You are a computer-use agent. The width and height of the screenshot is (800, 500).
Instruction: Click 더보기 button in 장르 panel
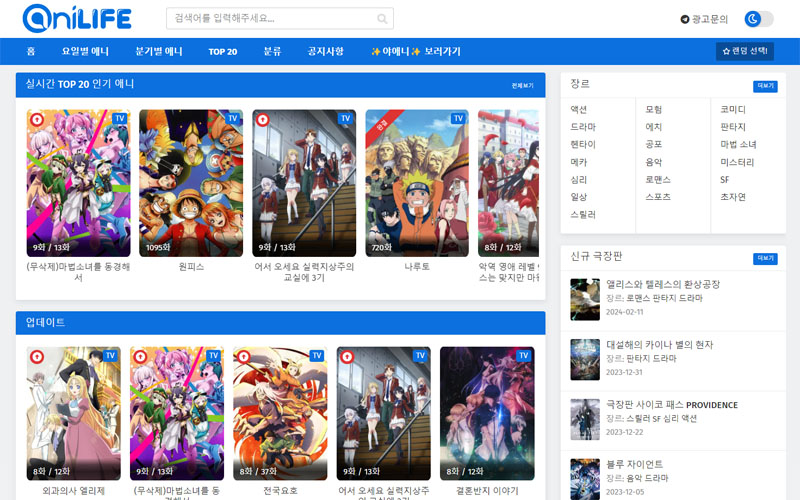[765, 86]
